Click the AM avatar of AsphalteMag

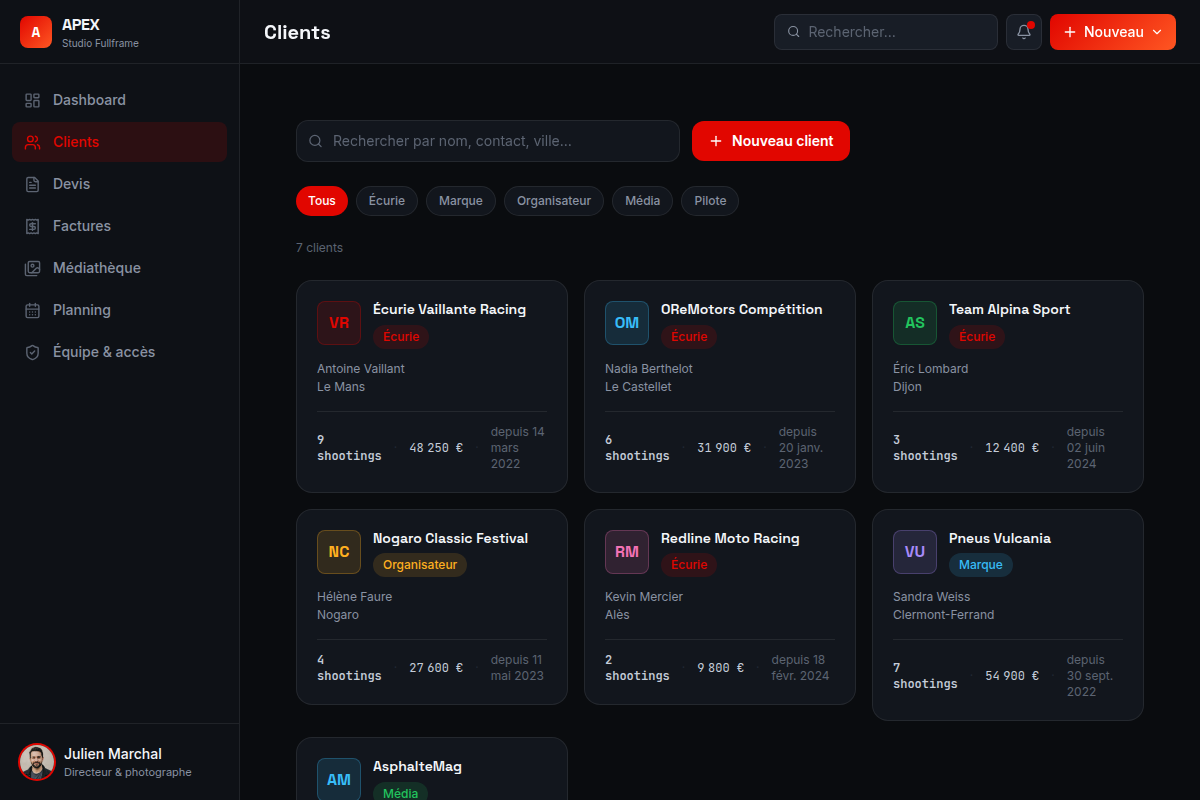(x=339, y=779)
